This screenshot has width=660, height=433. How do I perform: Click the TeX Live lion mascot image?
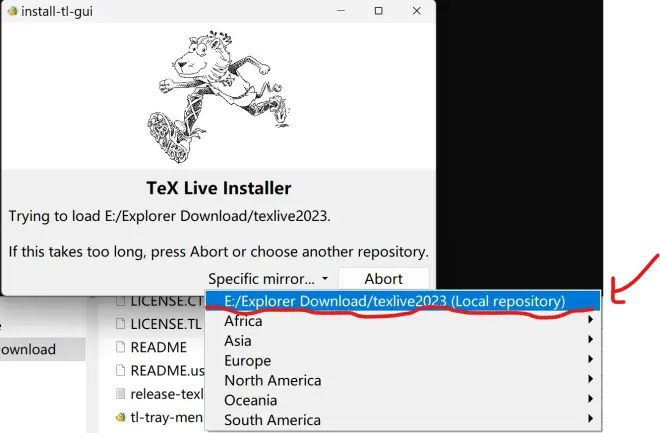tap(219, 96)
